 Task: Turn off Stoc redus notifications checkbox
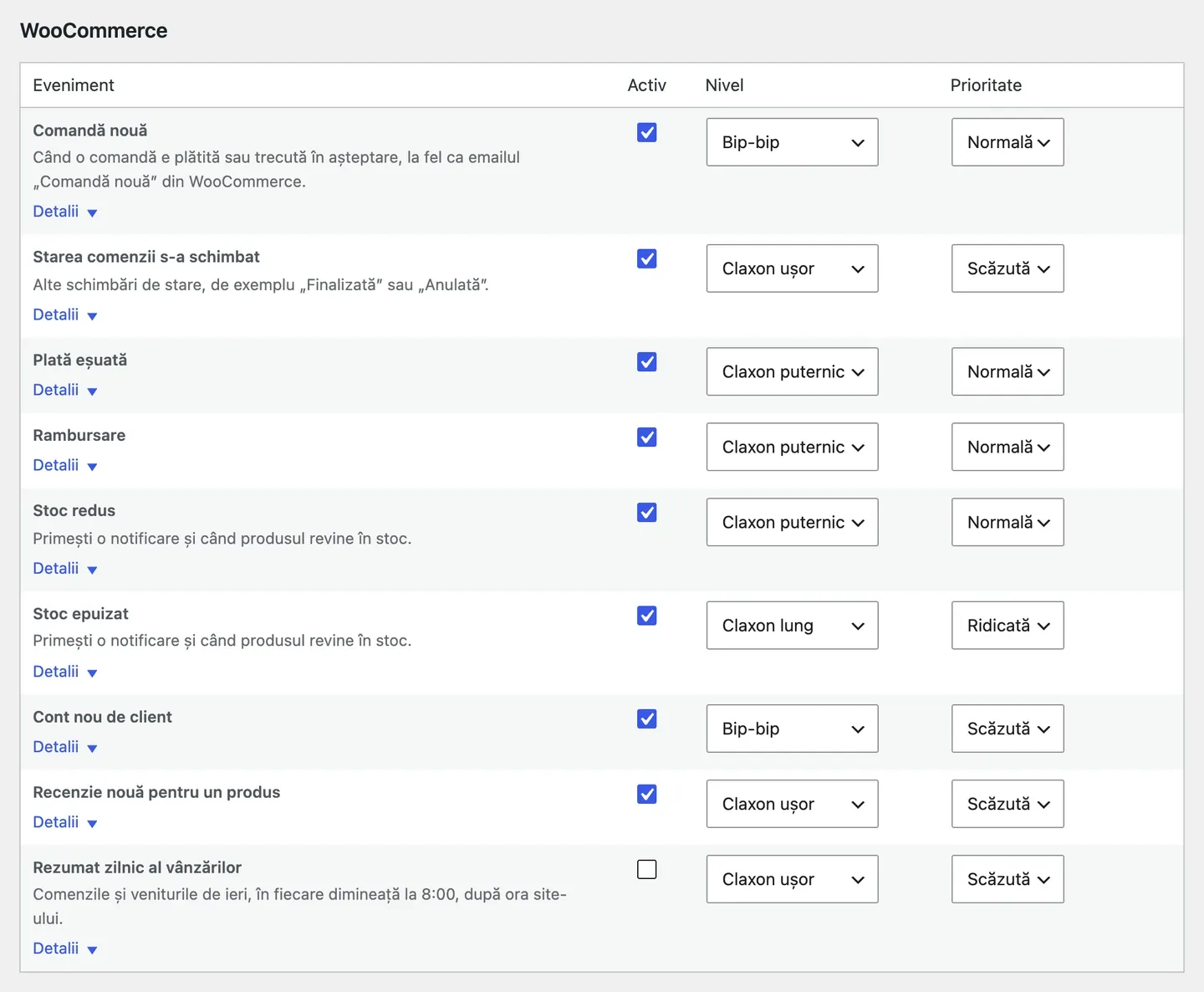[646, 512]
